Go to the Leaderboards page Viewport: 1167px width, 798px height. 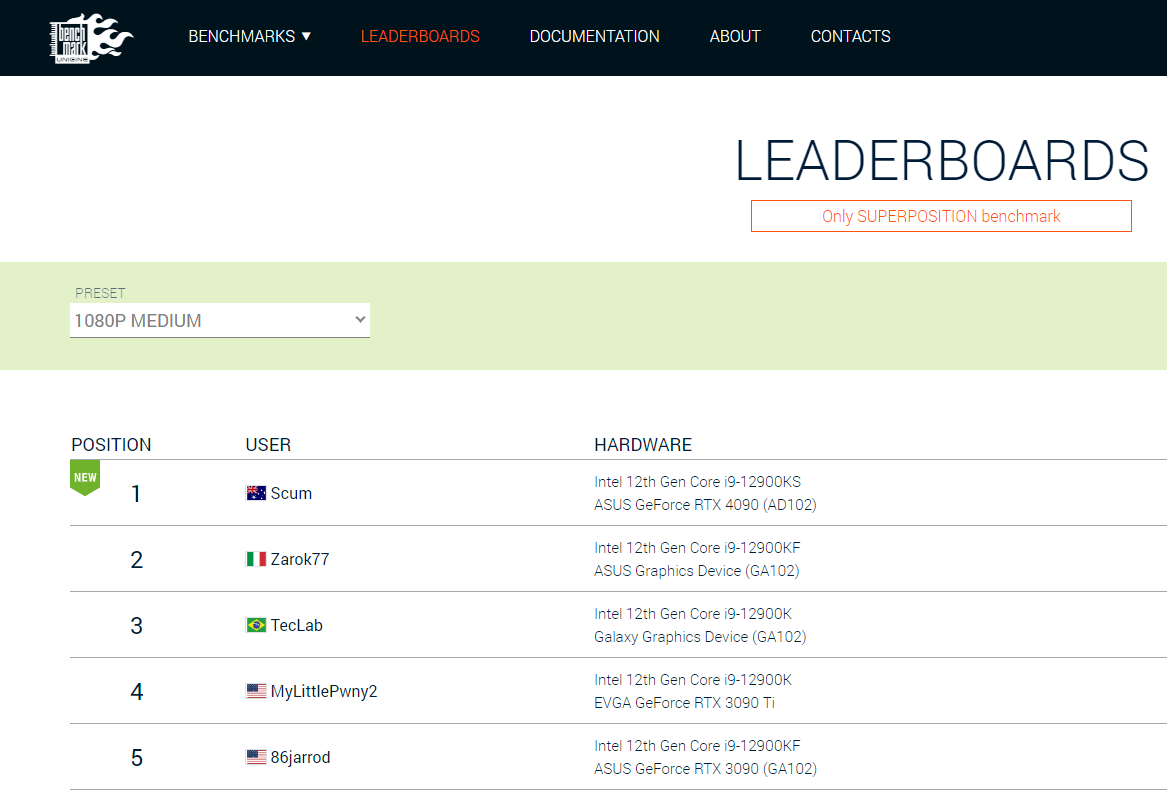coord(420,36)
